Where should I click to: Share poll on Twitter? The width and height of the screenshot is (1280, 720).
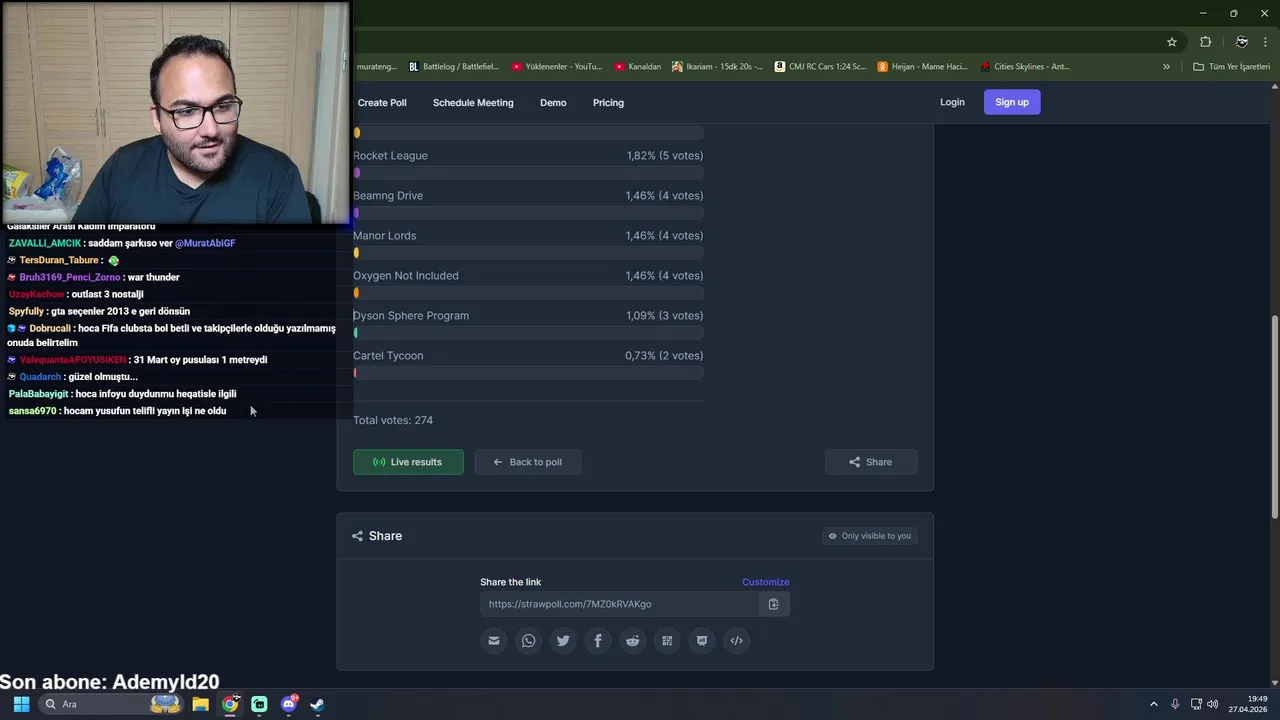[563, 641]
